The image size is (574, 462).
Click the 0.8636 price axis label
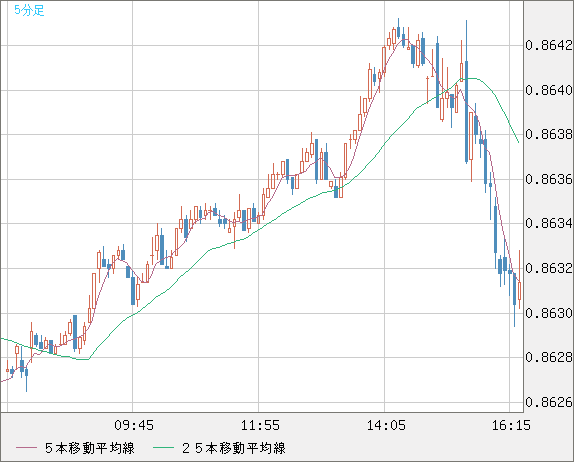(x=549, y=179)
